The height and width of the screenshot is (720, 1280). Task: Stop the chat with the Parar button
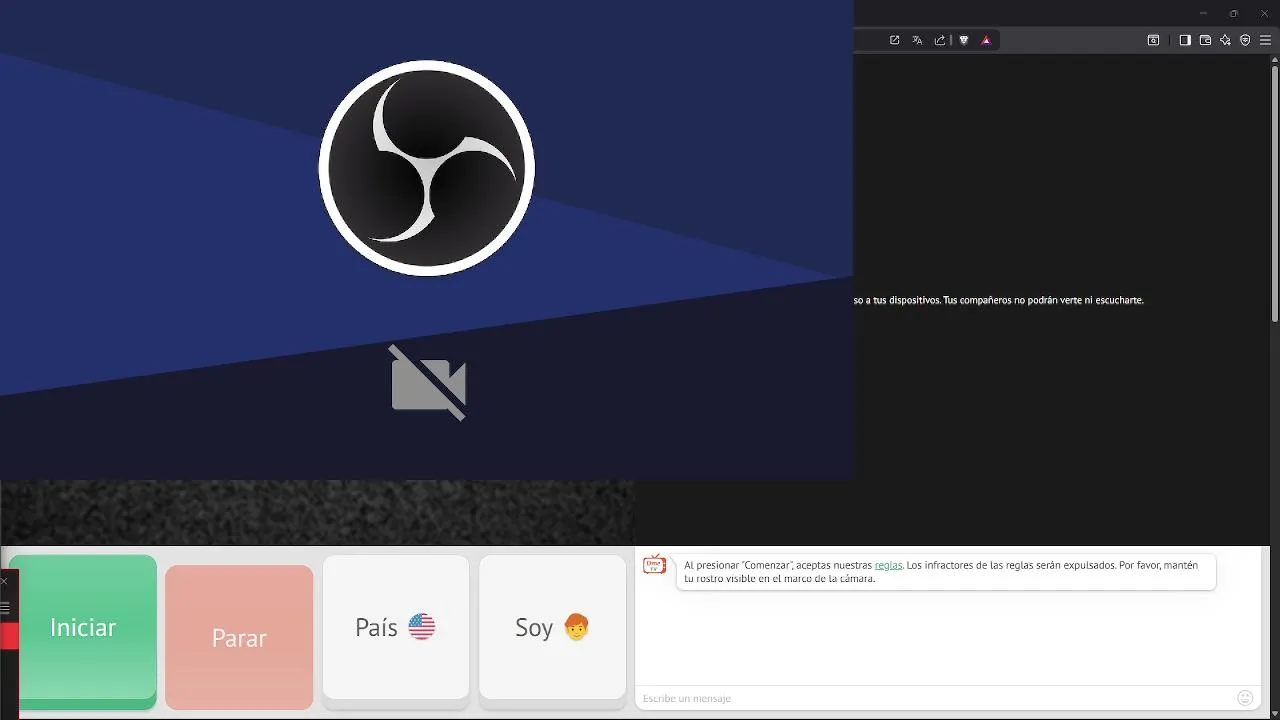(239, 637)
